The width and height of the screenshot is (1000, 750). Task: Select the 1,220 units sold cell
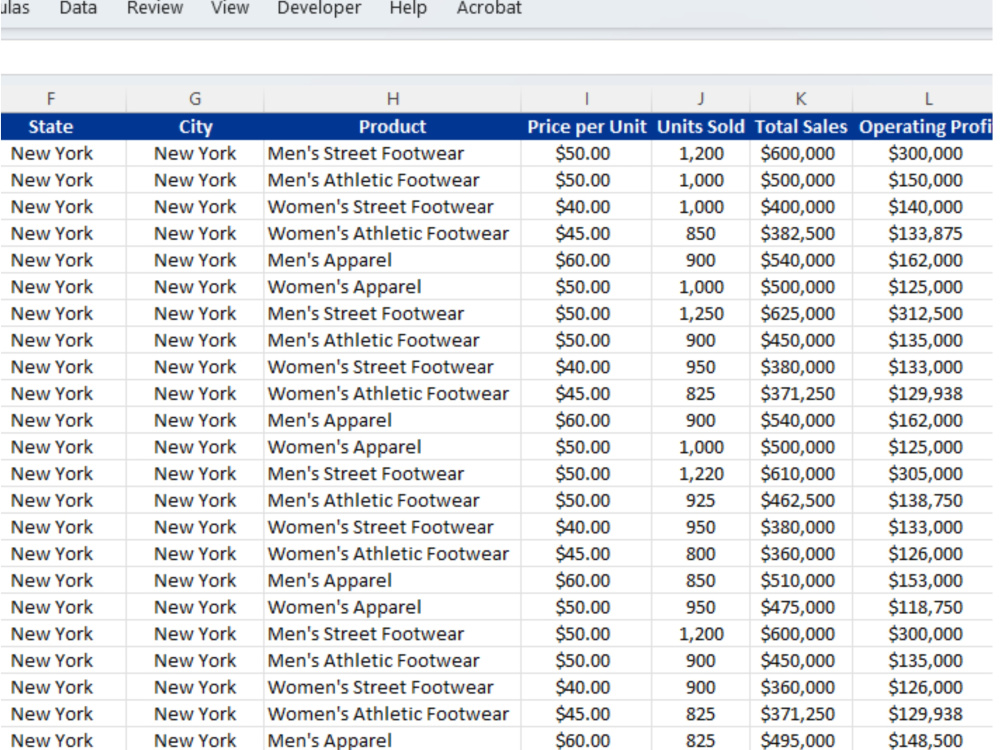coord(701,474)
